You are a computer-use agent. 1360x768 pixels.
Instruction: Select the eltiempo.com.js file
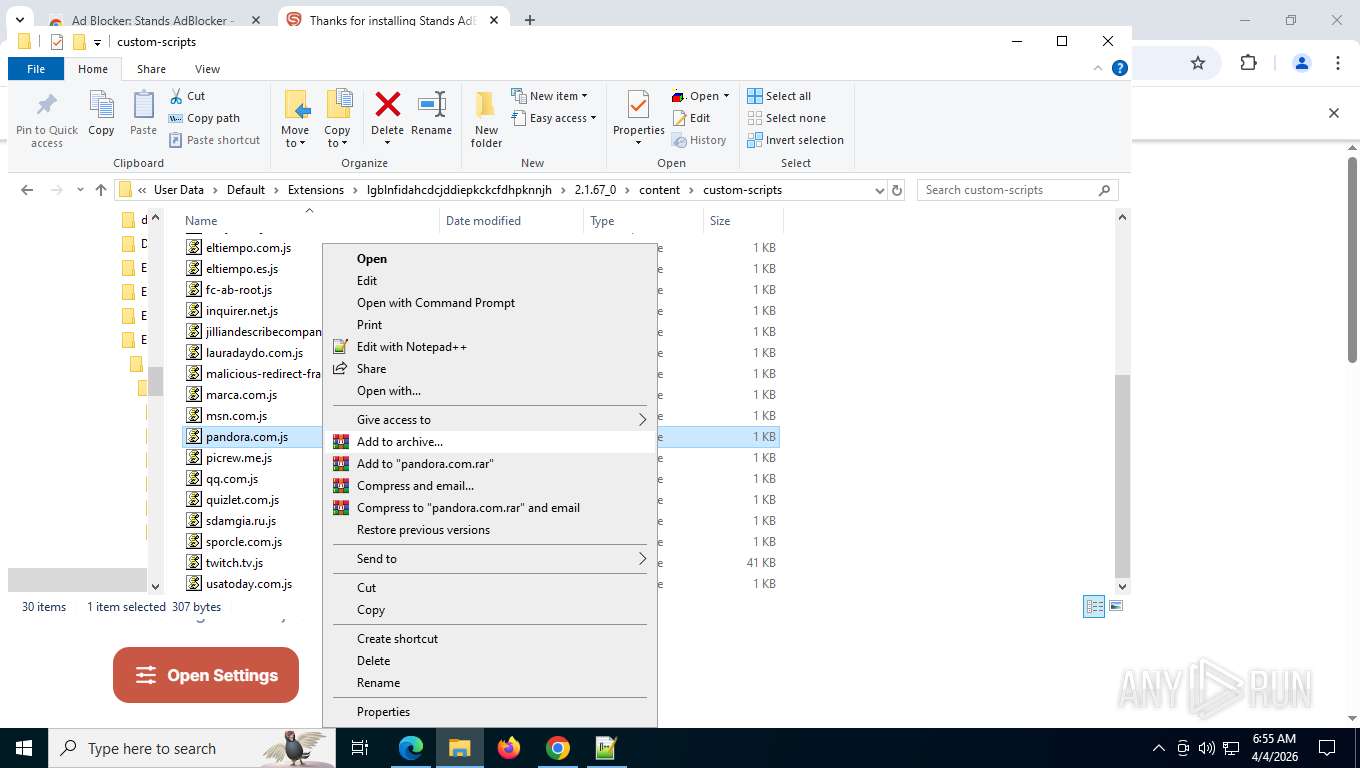[x=248, y=248]
